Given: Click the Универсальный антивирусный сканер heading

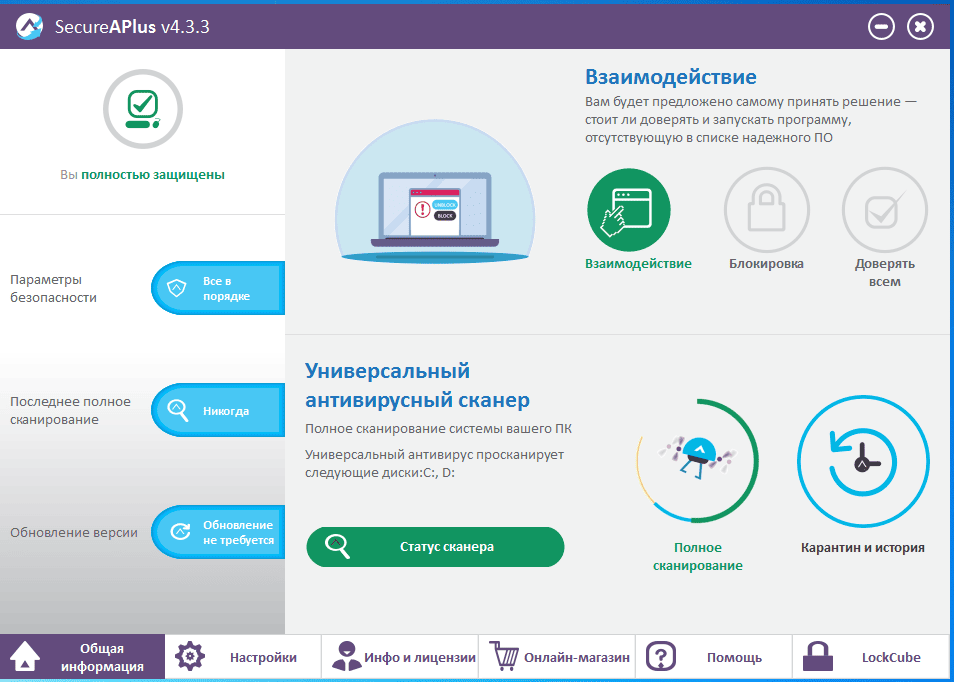Looking at the screenshot, I should [x=417, y=385].
